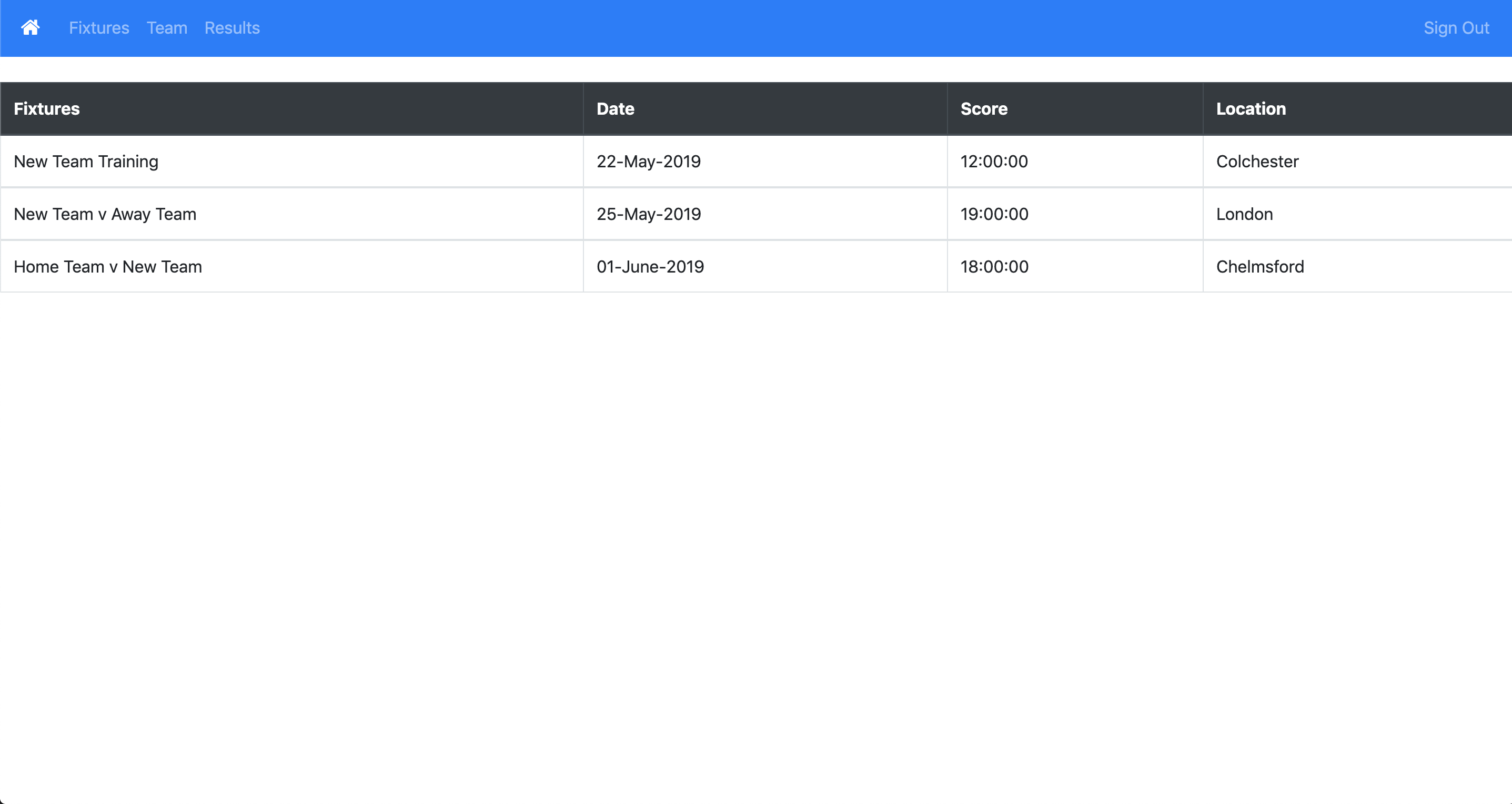Click the 25-May-2019 date cell

(x=649, y=214)
